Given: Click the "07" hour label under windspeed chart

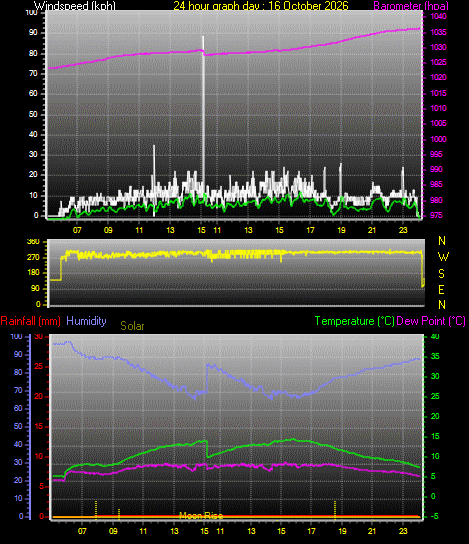Looking at the screenshot, I should pos(77,230).
